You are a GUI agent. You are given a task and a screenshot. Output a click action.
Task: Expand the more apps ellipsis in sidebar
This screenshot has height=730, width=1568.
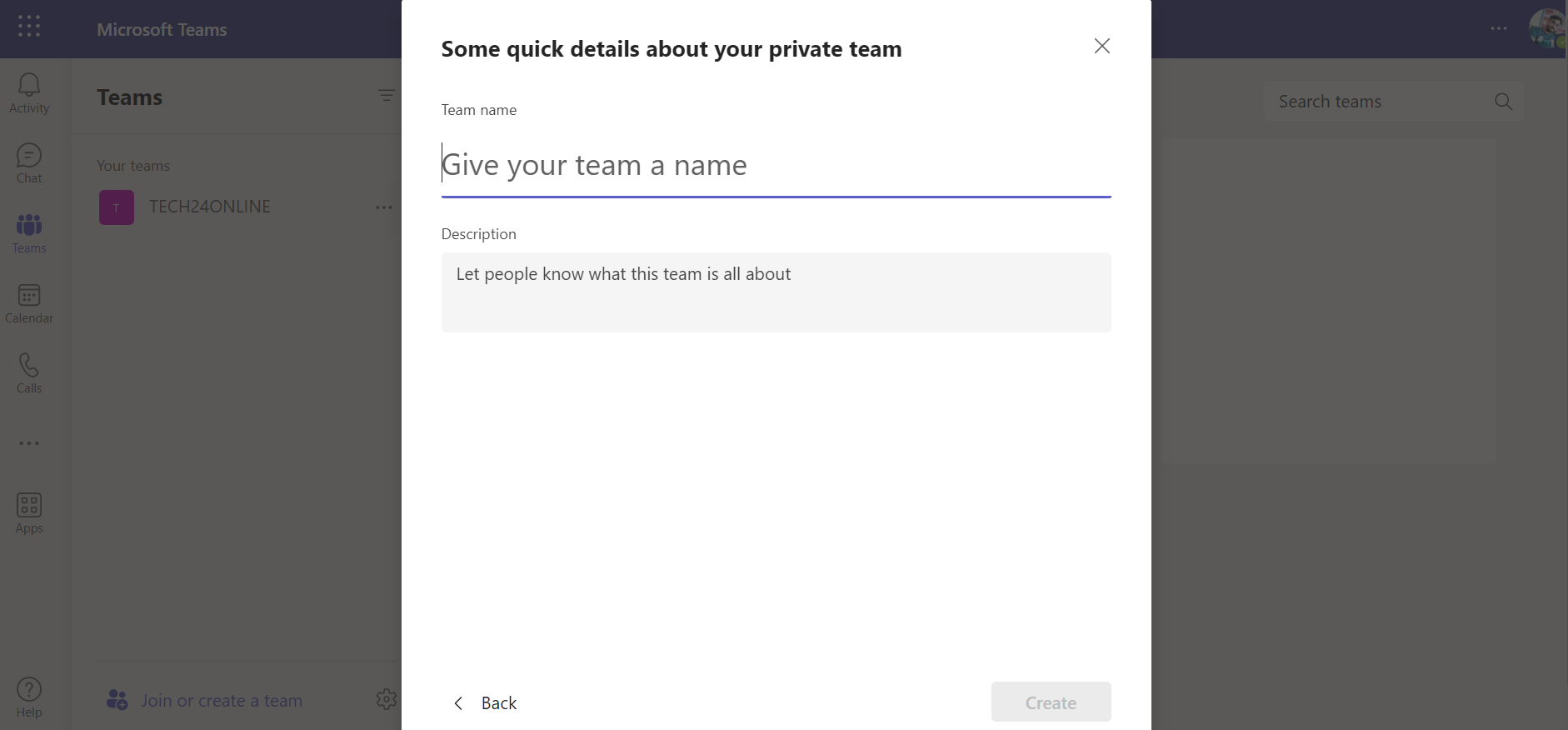(28, 442)
